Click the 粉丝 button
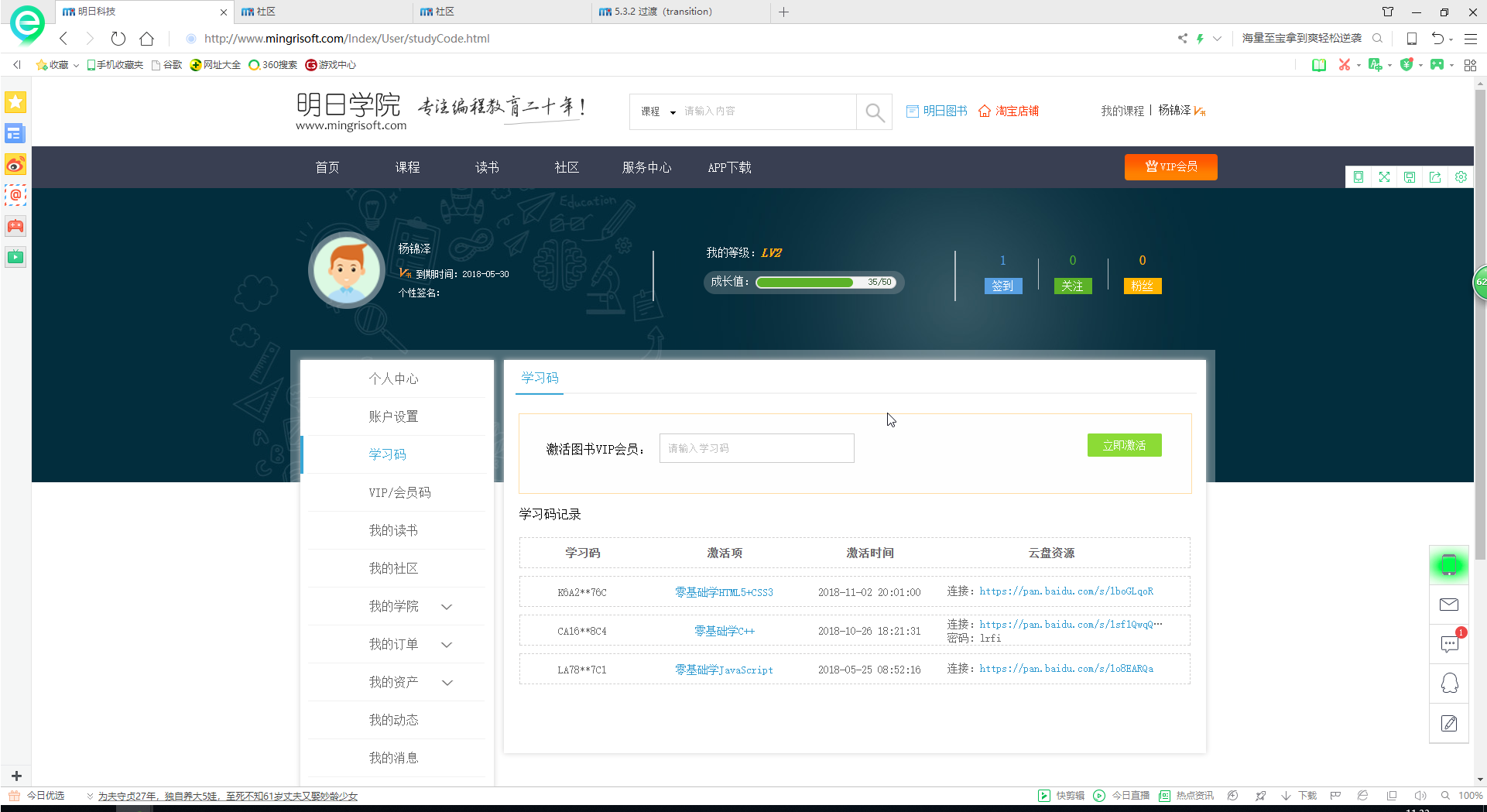 click(1142, 286)
